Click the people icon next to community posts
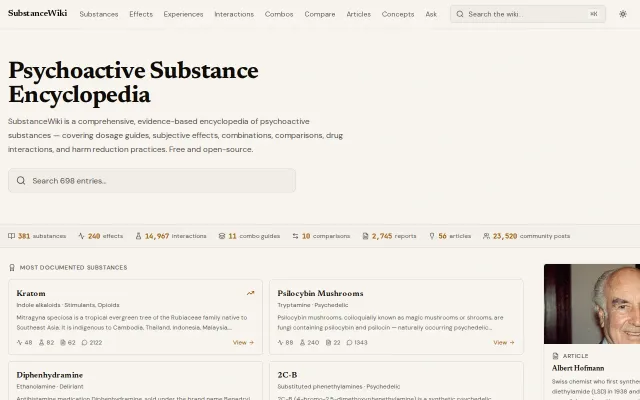 [x=486, y=236]
